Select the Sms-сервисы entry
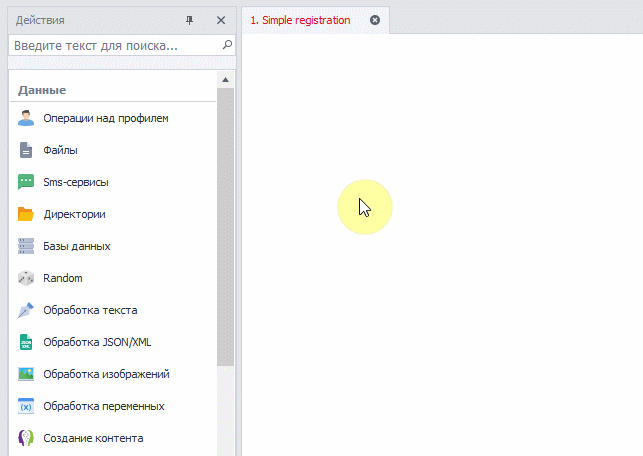The image size is (643, 456). coord(76,182)
